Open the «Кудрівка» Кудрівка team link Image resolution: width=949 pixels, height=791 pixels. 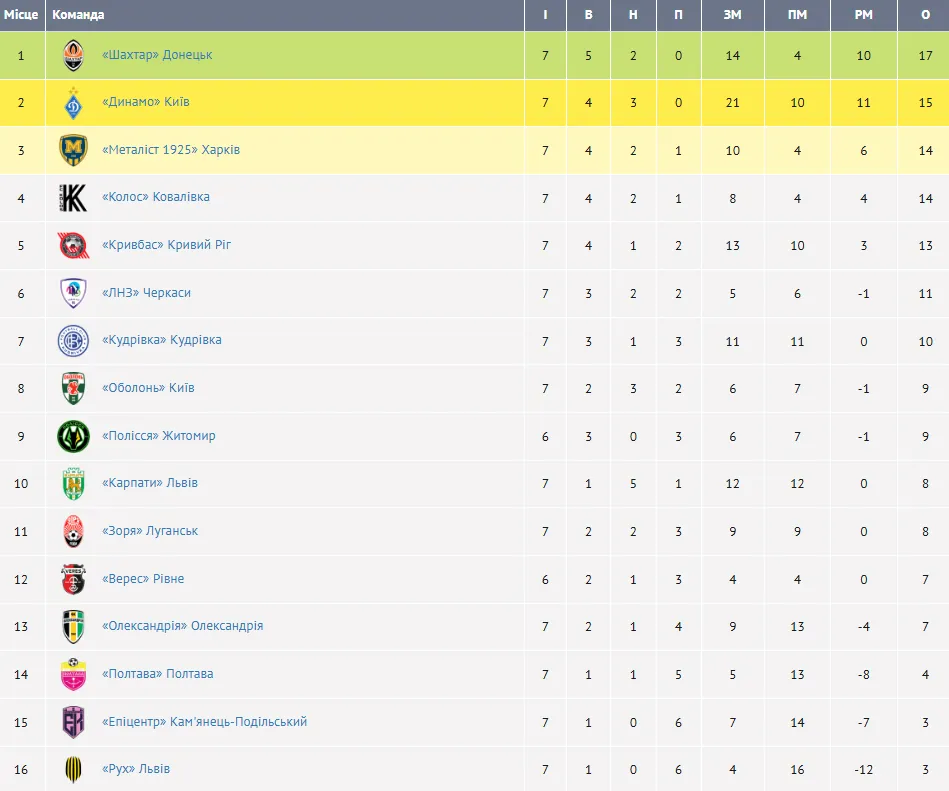tap(162, 340)
